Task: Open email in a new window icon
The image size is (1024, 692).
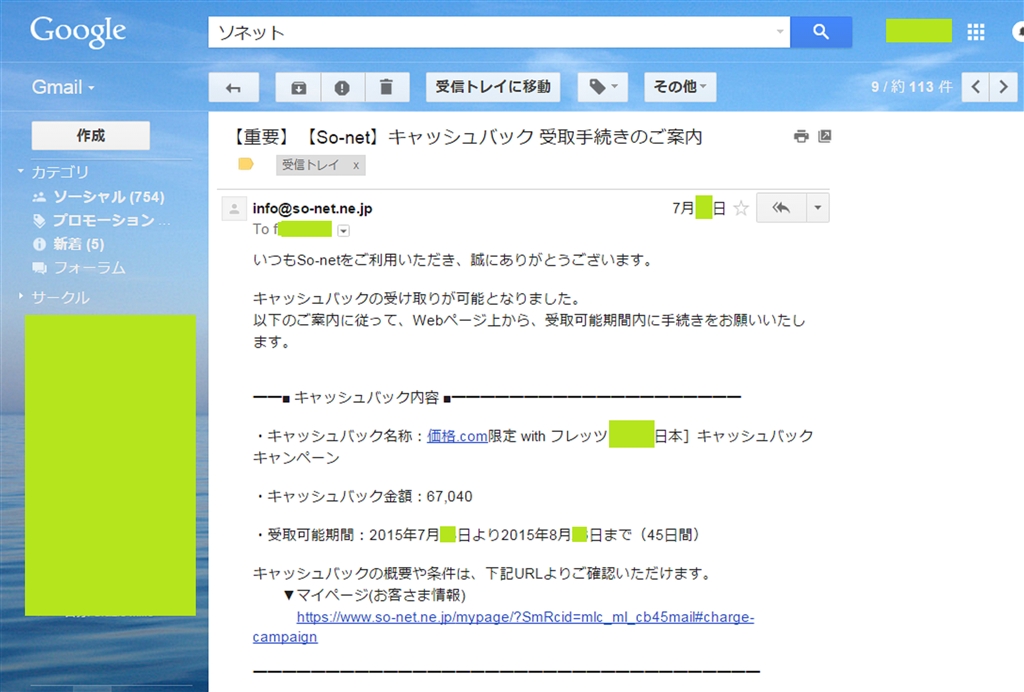Action: tap(825, 136)
